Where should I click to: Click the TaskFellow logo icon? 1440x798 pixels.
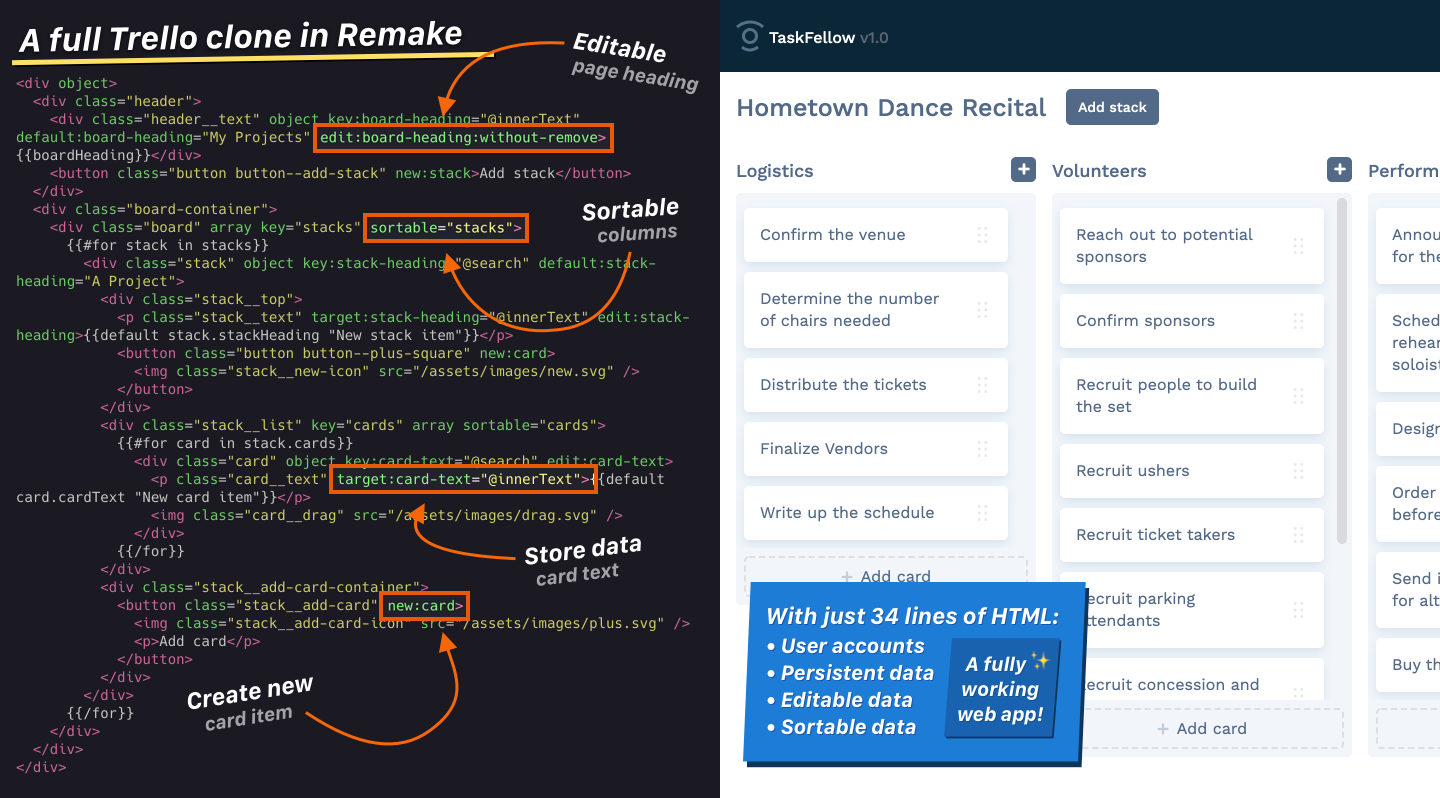(749, 37)
